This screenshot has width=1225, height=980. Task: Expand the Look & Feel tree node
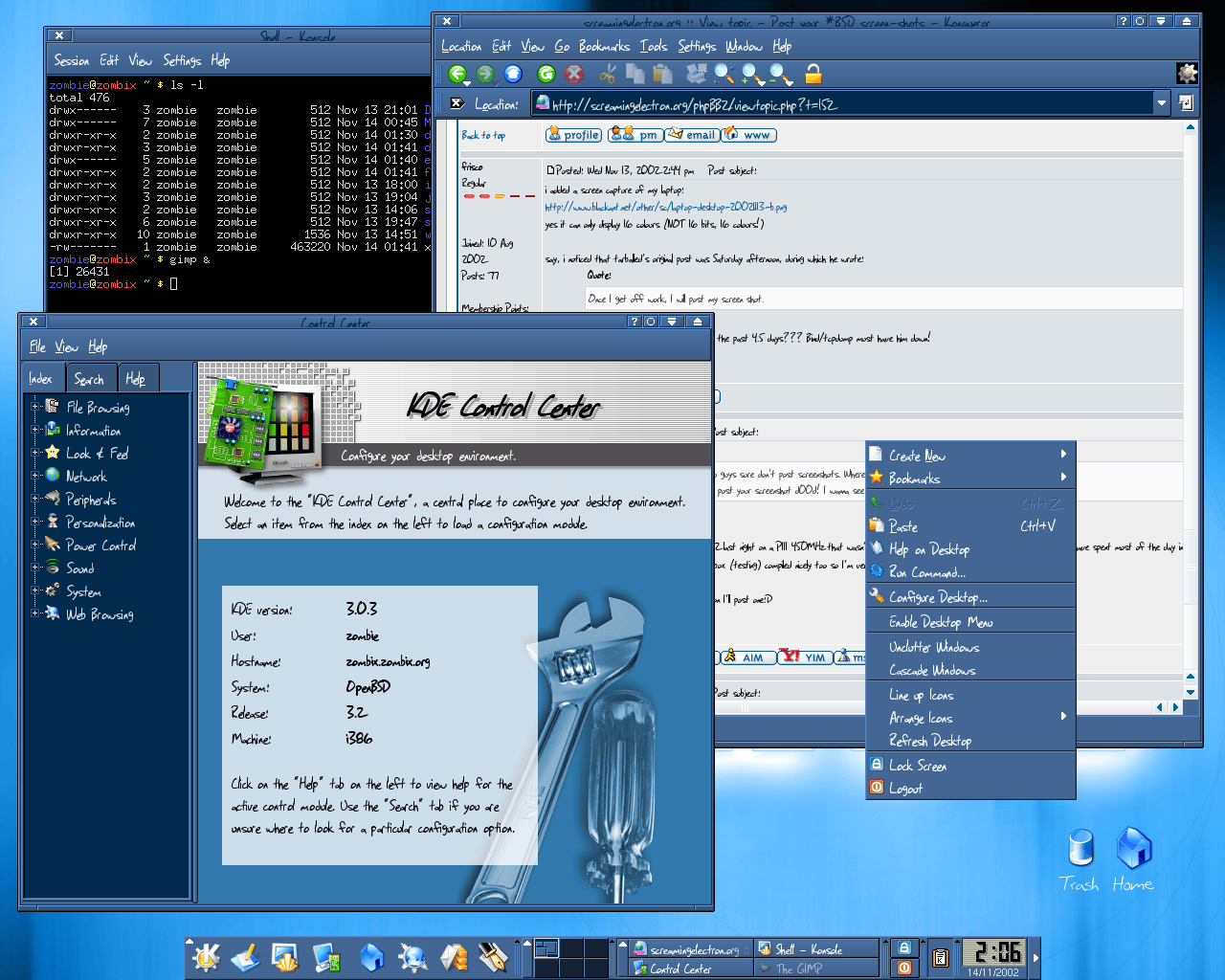pos(35,453)
